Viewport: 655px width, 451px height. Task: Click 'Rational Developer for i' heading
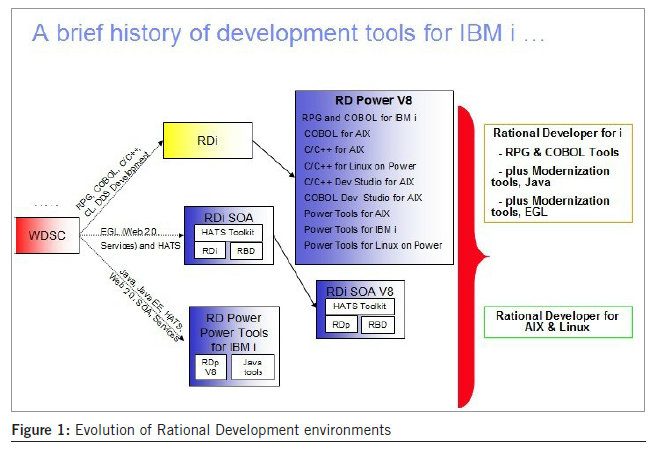click(x=557, y=133)
